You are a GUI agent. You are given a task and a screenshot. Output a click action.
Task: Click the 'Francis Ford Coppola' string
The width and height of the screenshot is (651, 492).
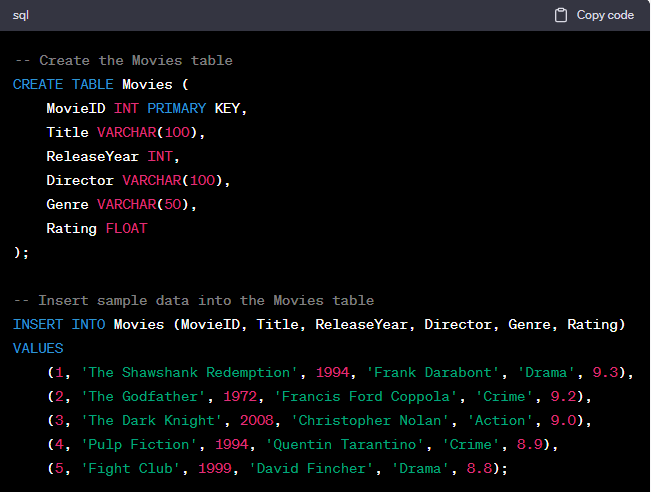pyautogui.click(x=366, y=397)
